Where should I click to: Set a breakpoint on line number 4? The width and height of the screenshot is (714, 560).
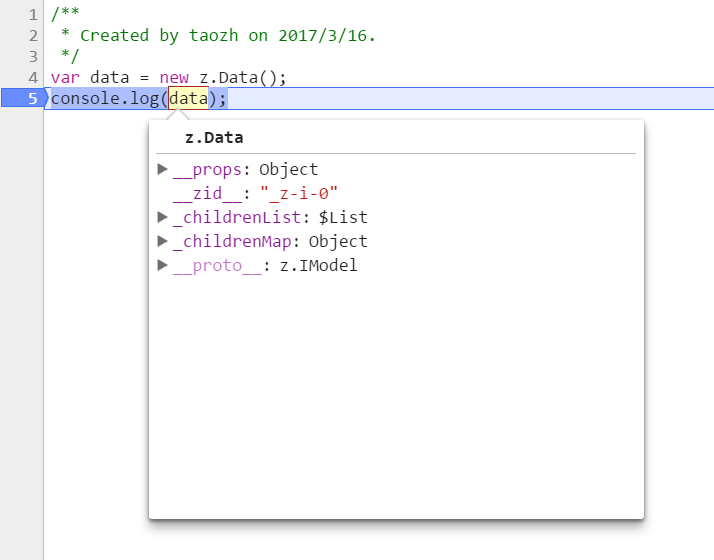(33, 77)
